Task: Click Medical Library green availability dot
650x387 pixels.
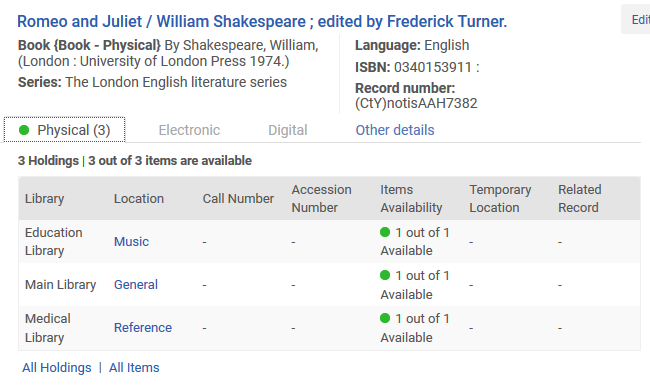Action: coord(385,318)
